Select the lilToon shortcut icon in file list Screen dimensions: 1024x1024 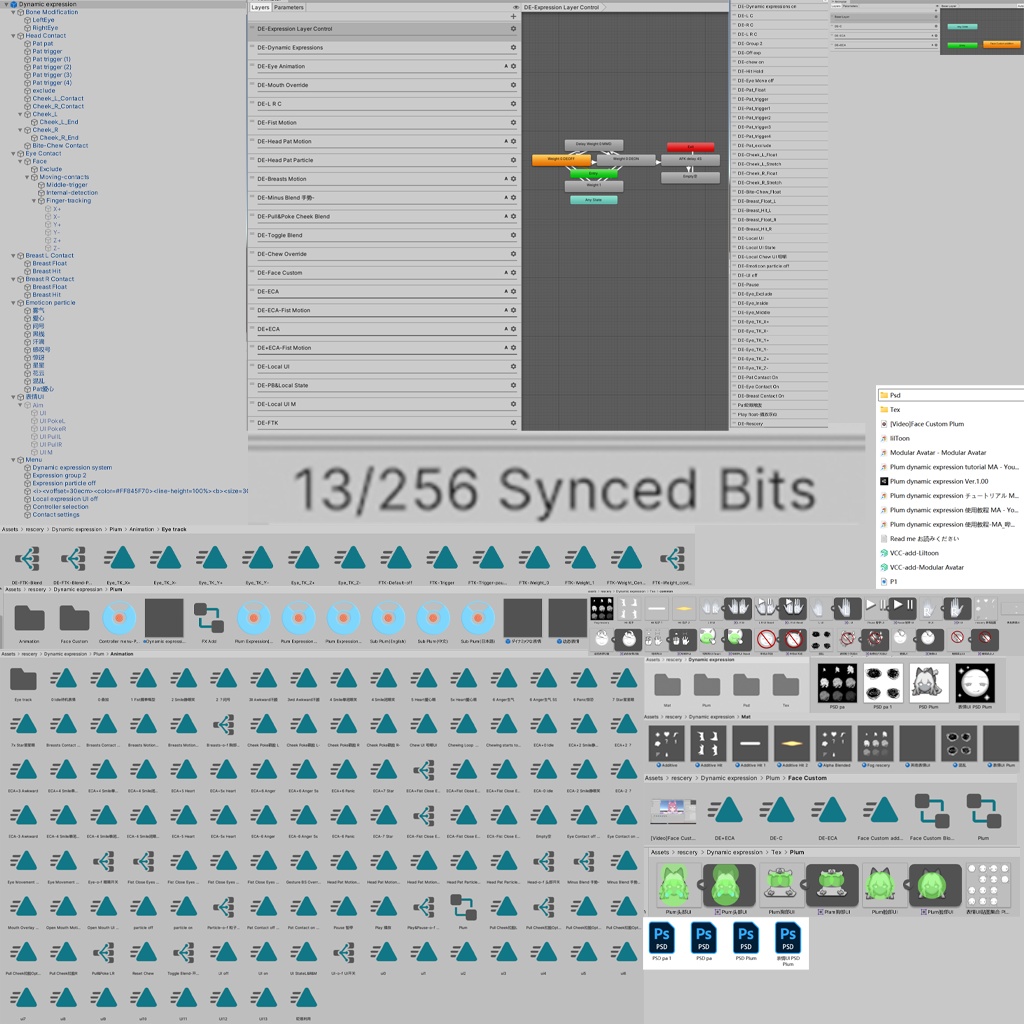click(x=884, y=438)
